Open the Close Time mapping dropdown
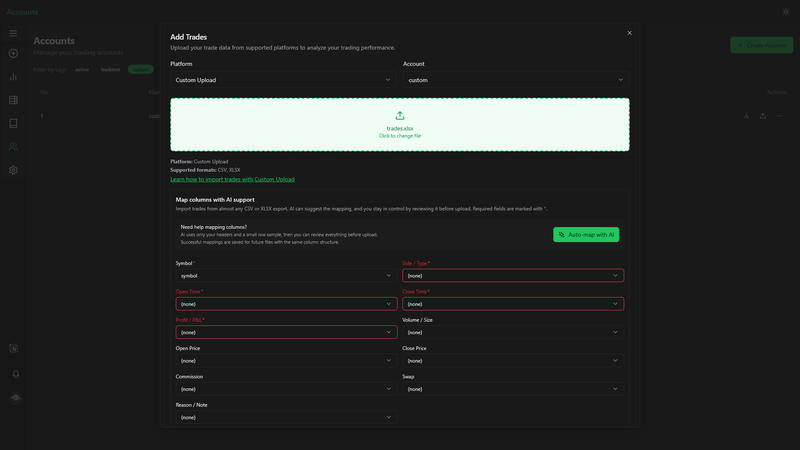Screen dimensions: 800x450 (513, 304)
